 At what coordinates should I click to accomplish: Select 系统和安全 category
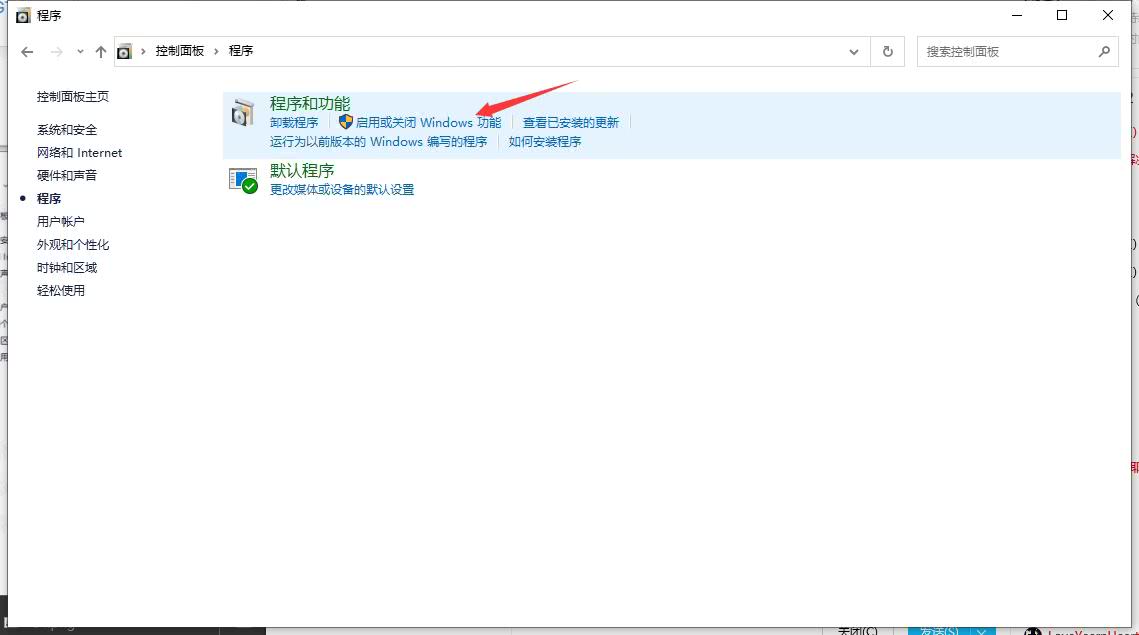pyautogui.click(x=67, y=130)
